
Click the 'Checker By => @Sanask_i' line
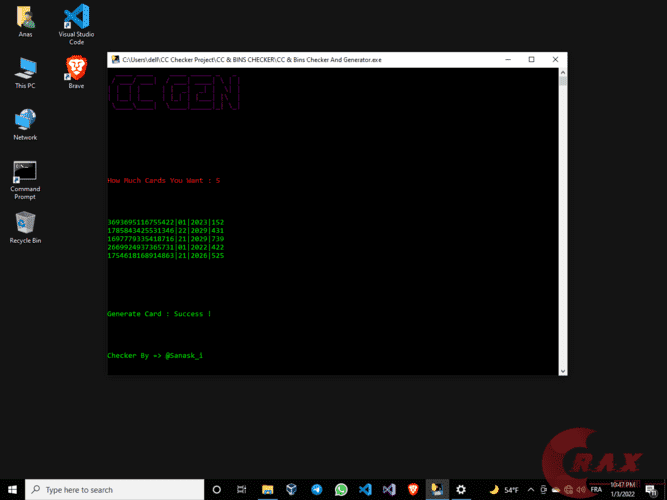[x=155, y=355]
